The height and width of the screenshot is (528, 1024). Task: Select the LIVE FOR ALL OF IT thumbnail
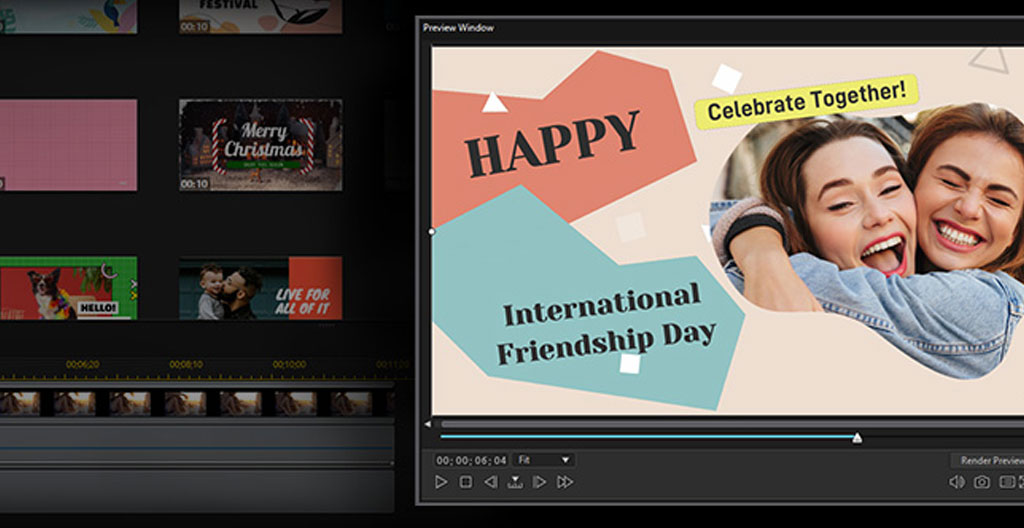[261, 288]
